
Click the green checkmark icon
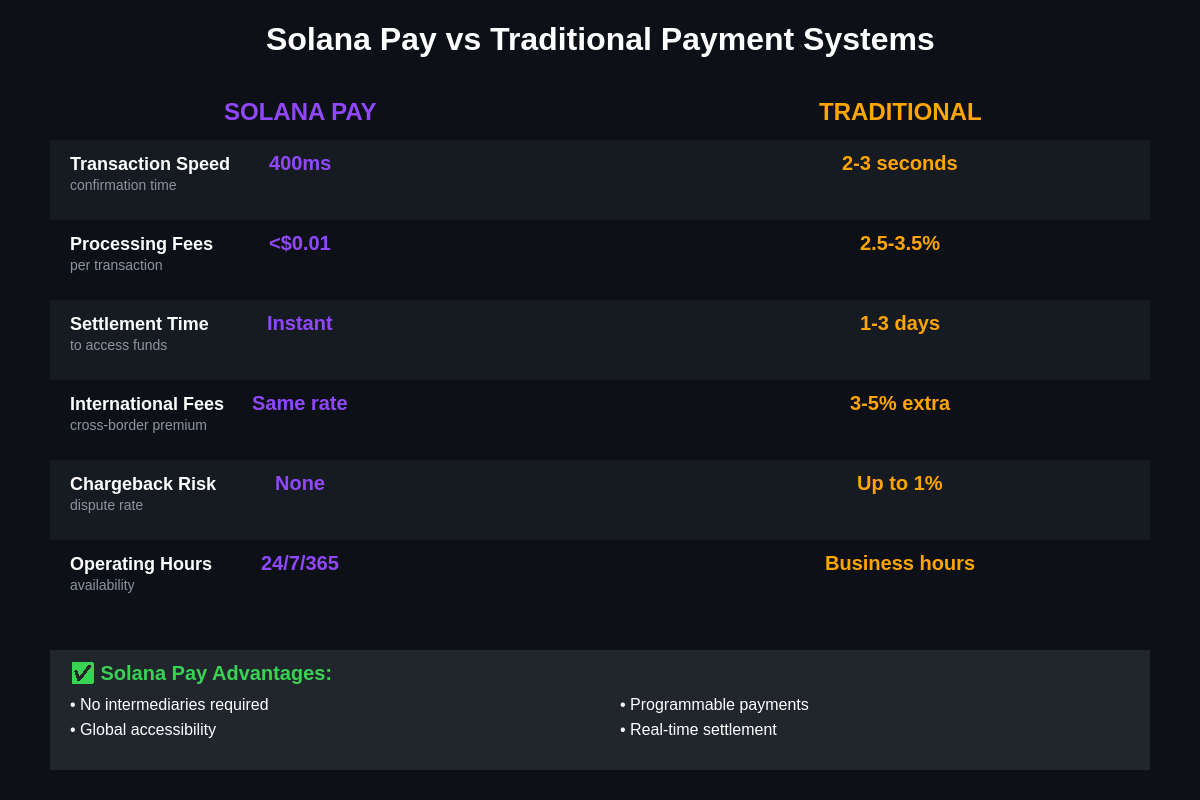coord(82,673)
